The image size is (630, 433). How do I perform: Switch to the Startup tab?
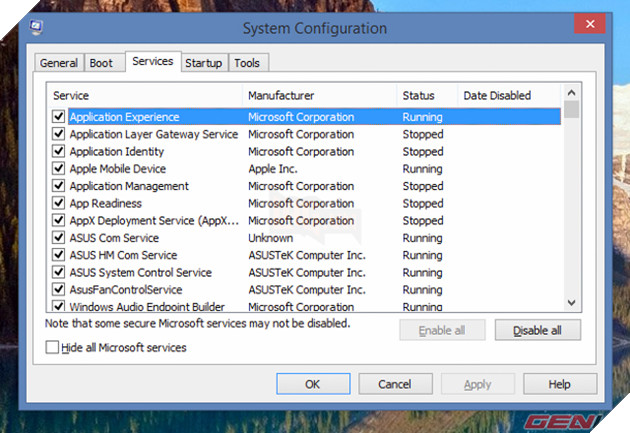pyautogui.click(x=203, y=63)
